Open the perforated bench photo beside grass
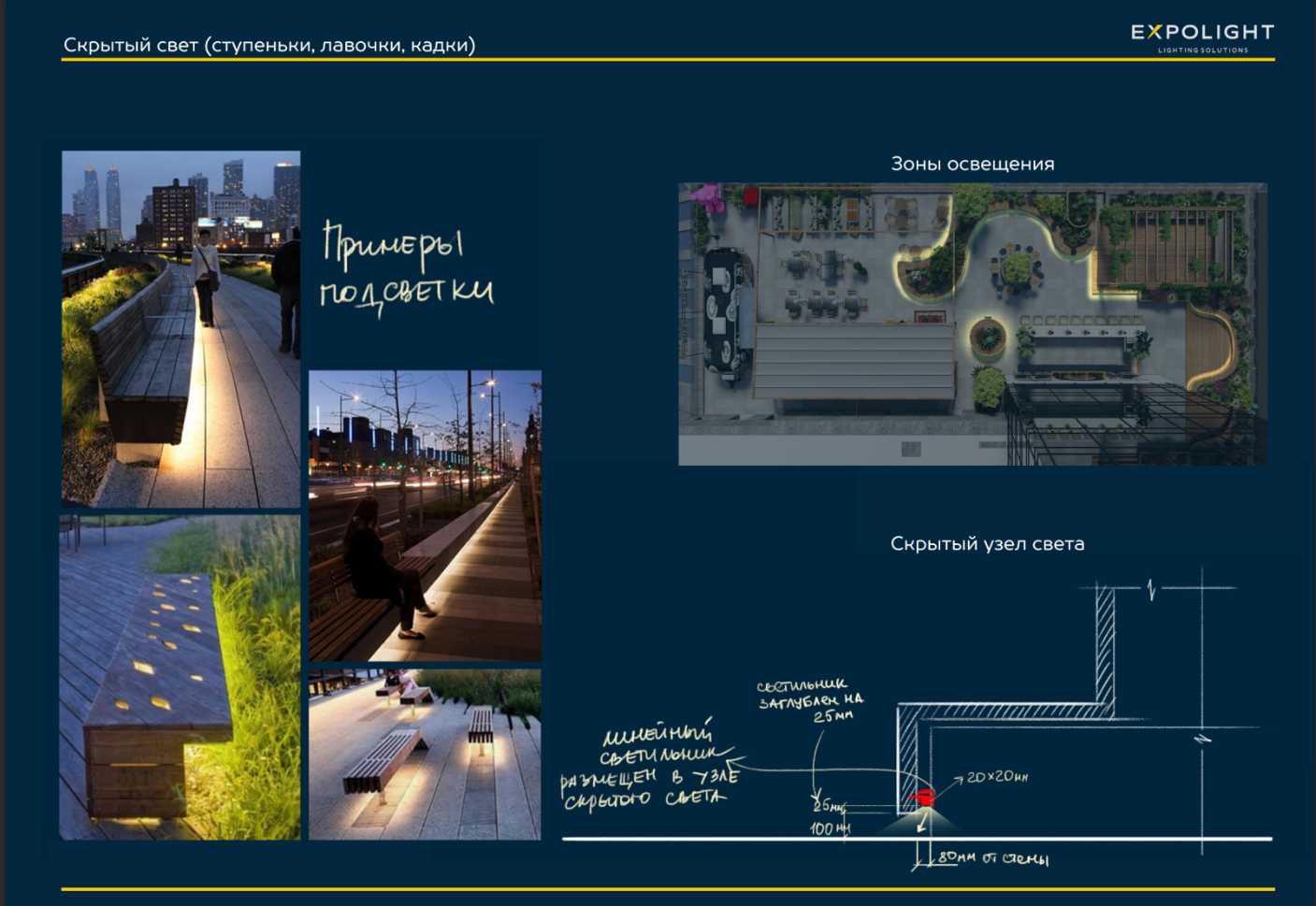The image size is (1316, 906). [180, 676]
